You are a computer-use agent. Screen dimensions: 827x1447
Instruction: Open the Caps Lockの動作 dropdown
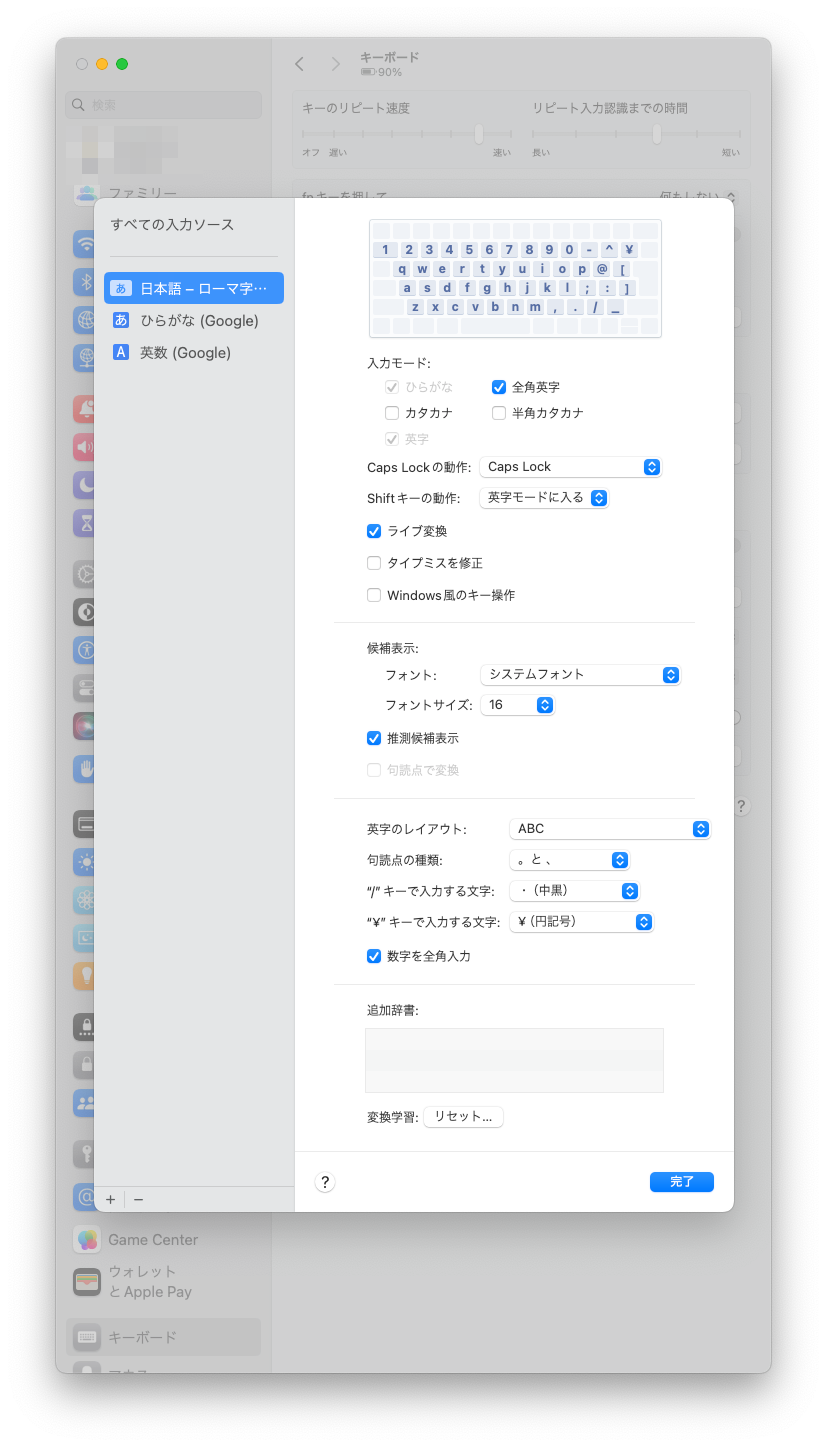tap(570, 467)
